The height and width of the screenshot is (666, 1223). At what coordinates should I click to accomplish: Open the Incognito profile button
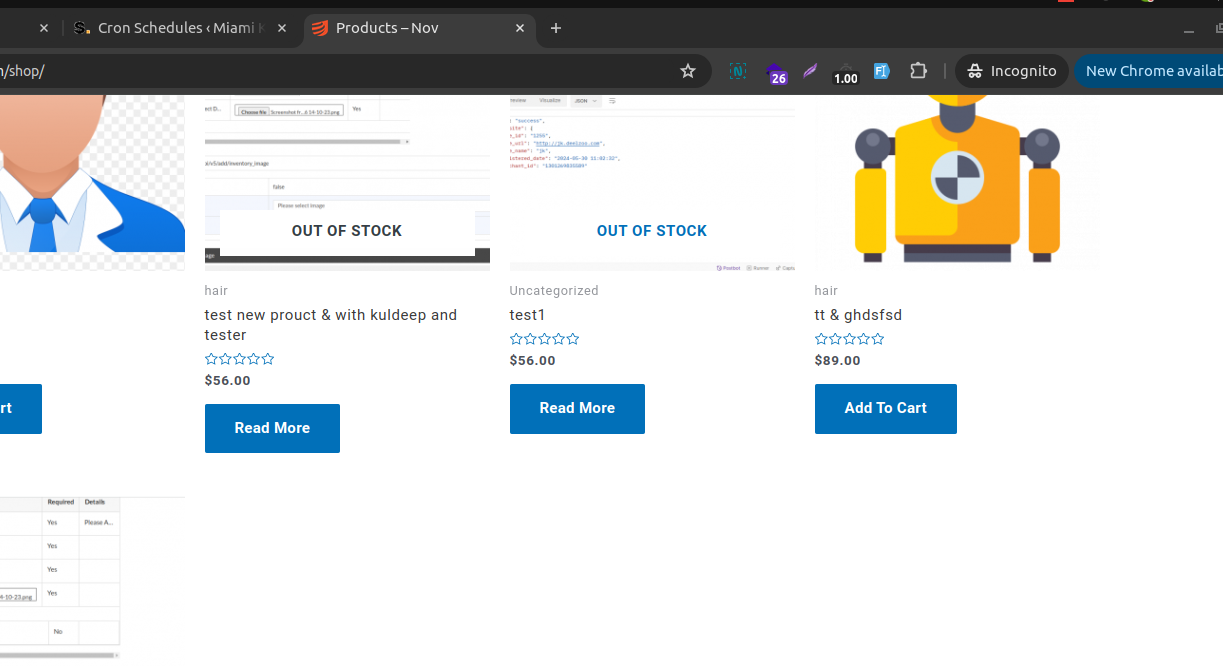point(1011,71)
